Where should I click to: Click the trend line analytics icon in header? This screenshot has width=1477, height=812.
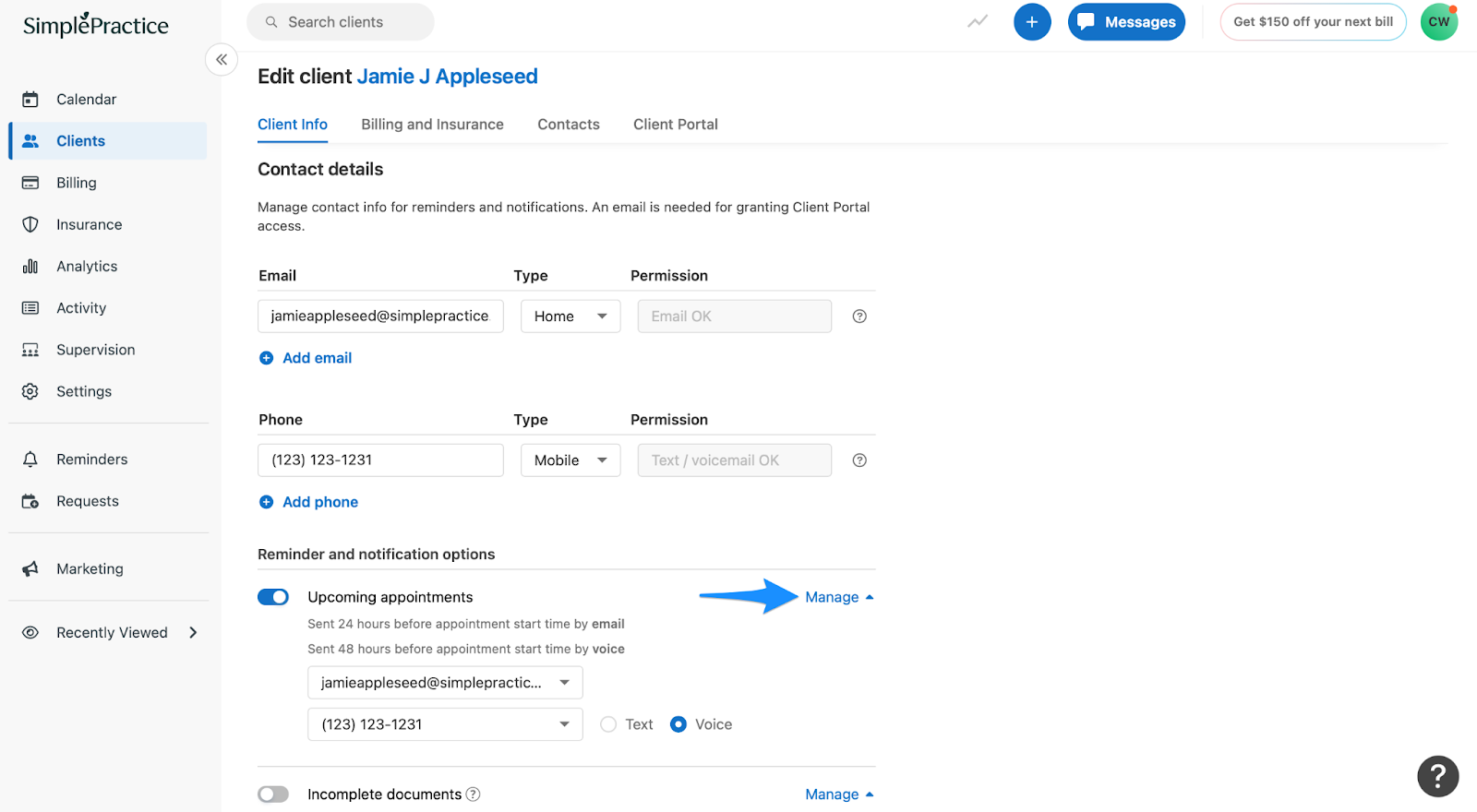click(978, 21)
